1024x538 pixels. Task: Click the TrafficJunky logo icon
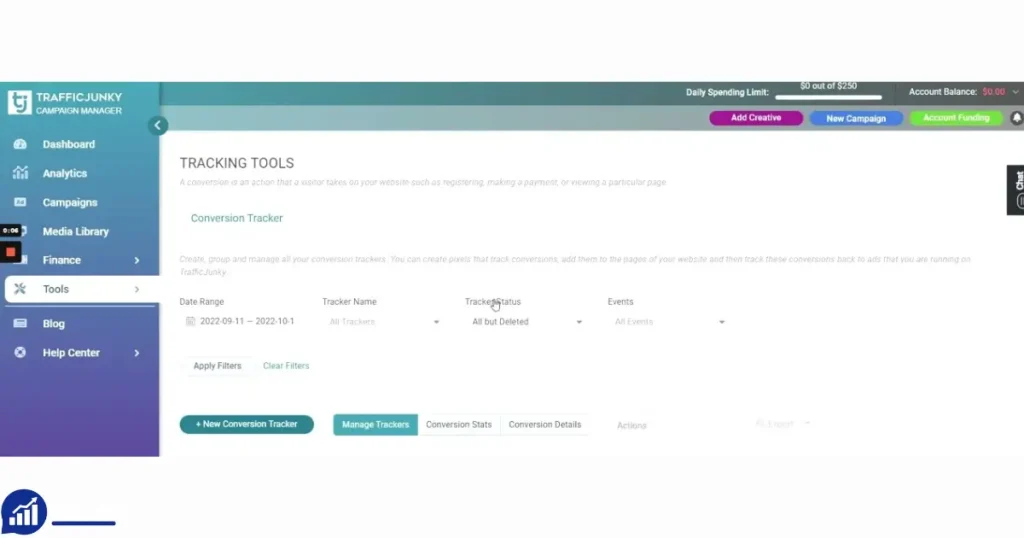click(x=20, y=103)
